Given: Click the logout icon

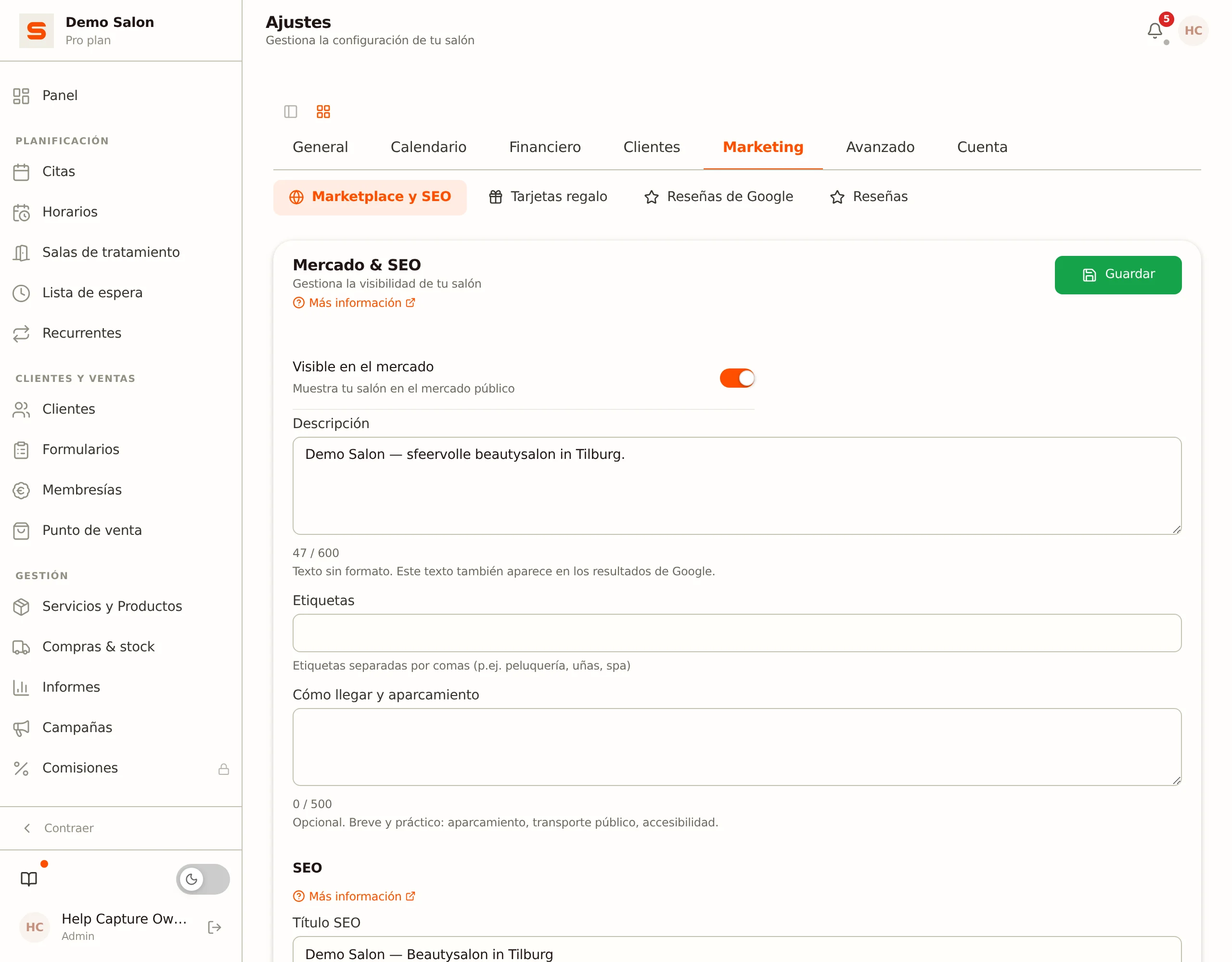Looking at the screenshot, I should (214, 927).
